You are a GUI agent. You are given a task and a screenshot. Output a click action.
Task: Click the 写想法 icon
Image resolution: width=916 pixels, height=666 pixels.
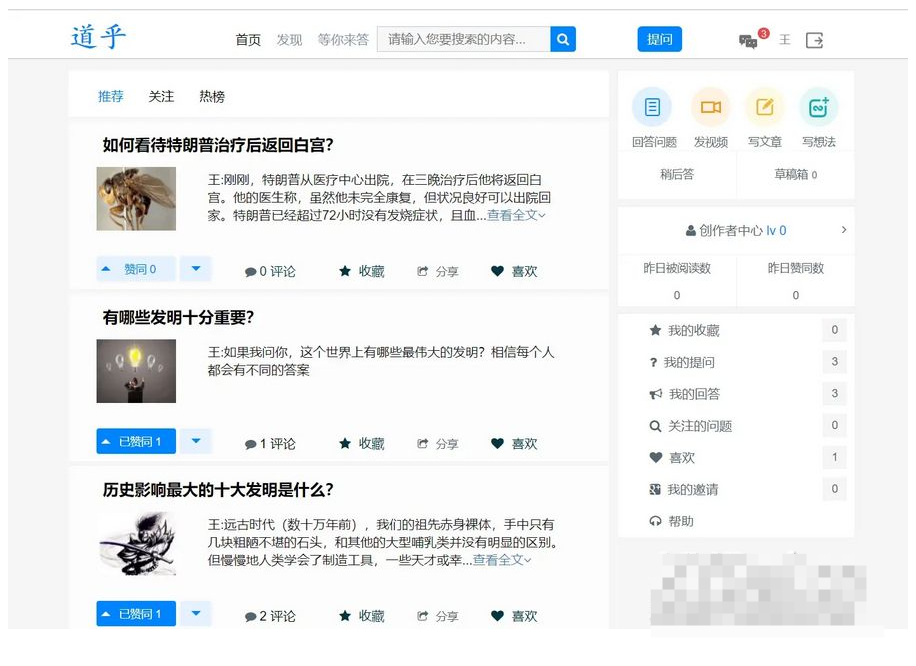[x=818, y=107]
